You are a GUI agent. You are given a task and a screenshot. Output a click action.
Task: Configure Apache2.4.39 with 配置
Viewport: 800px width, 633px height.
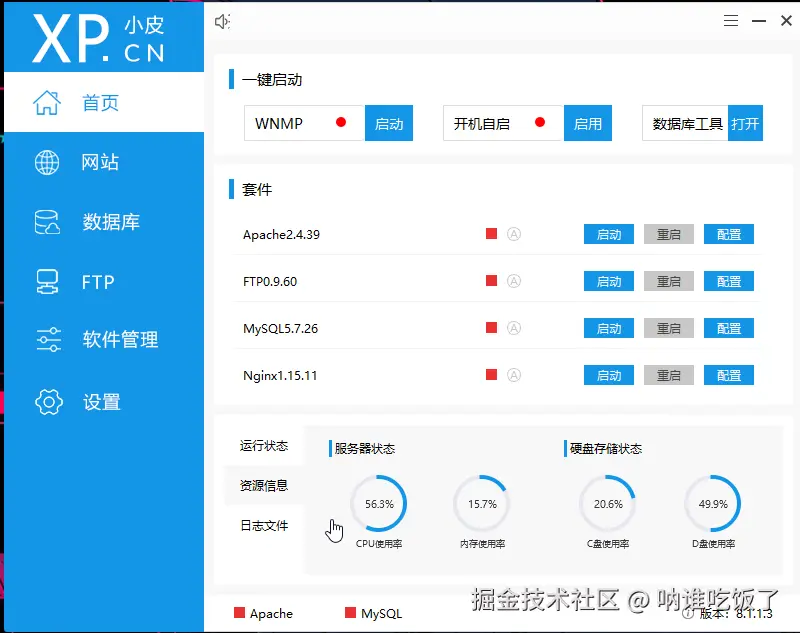[729, 234]
